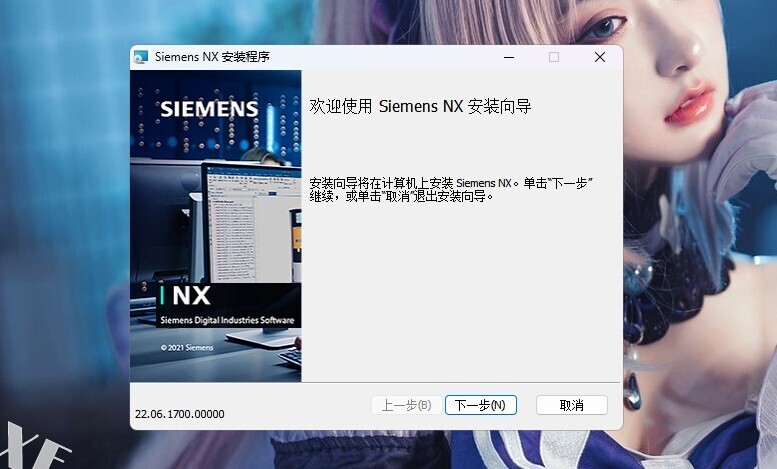Click the version number 22.06.1700.00000
This screenshot has height=469, width=777.
(179, 414)
